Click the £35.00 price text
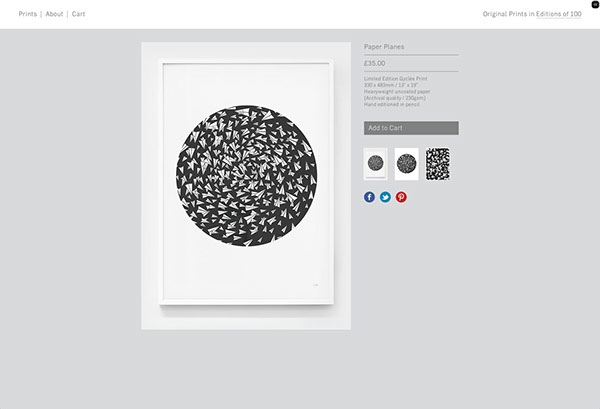This screenshot has width=600, height=409. click(374, 63)
